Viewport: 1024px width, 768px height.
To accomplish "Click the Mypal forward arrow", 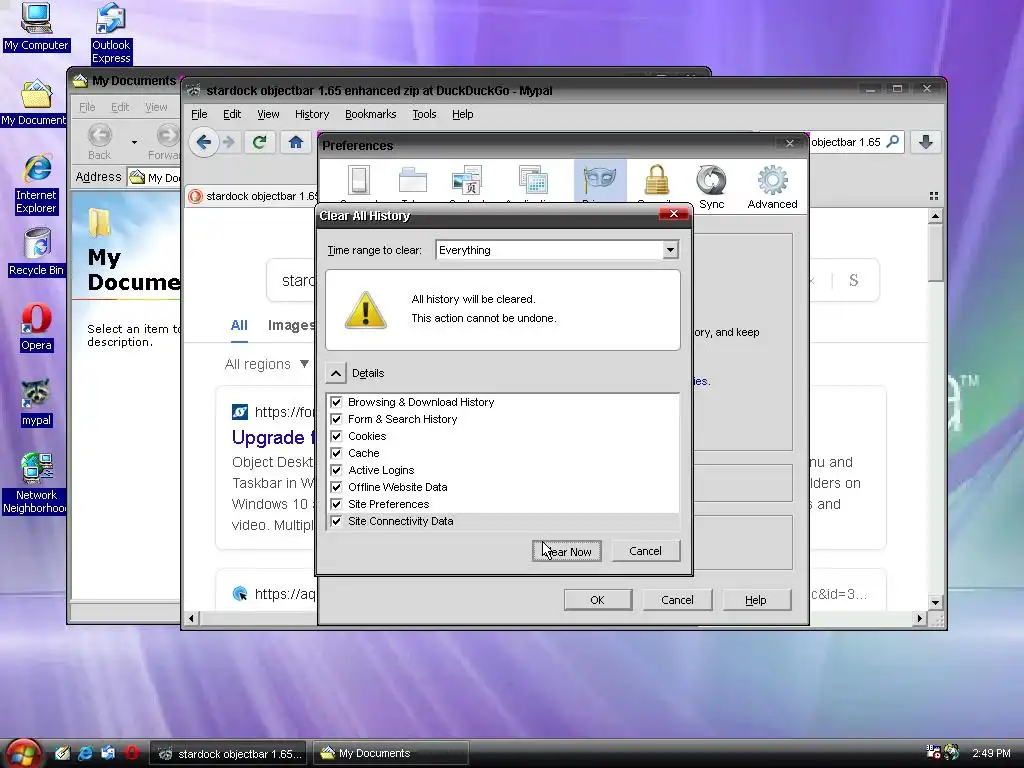I will click(229, 142).
